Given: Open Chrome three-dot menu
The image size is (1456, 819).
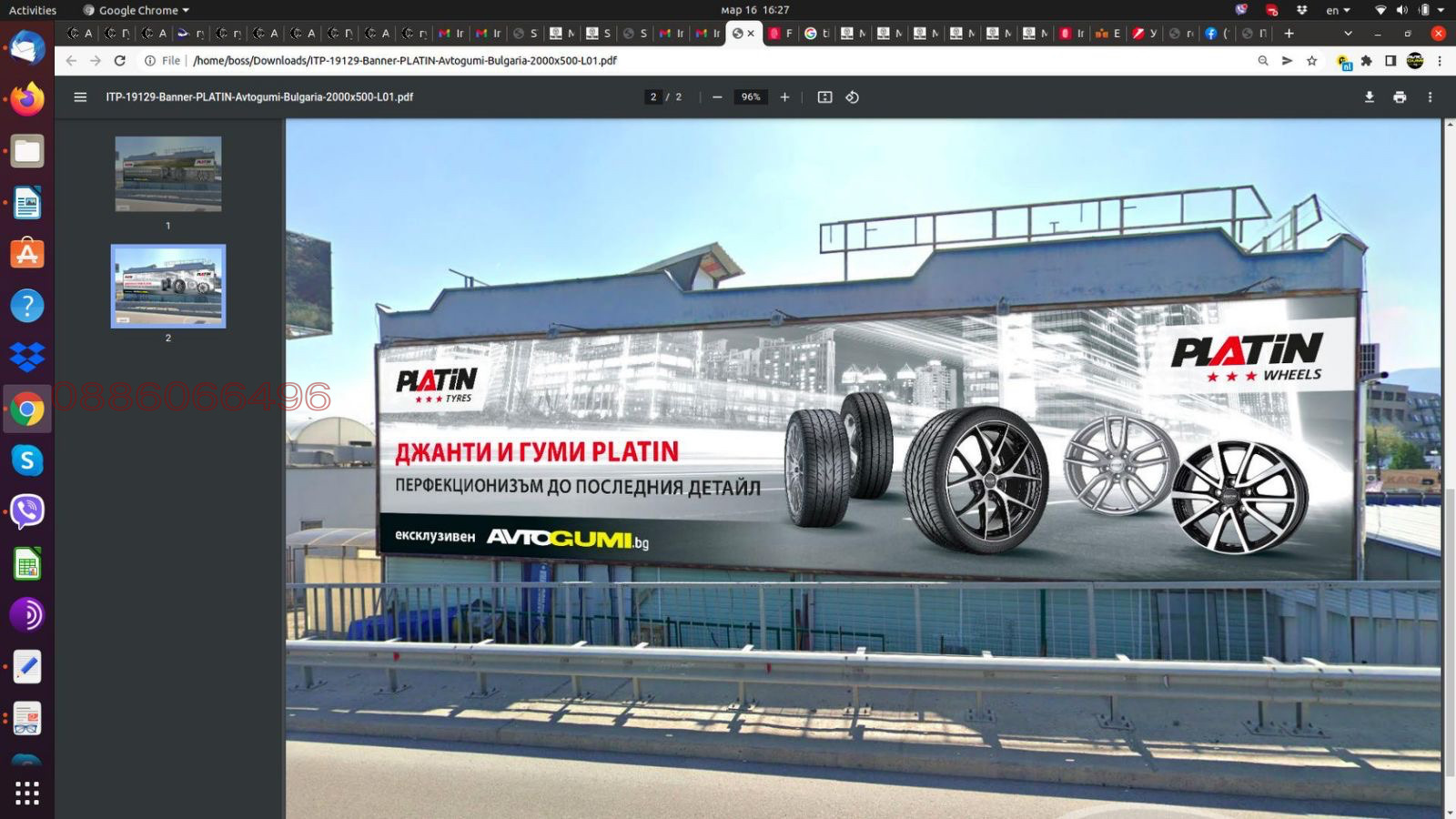Looking at the screenshot, I should [1439, 61].
